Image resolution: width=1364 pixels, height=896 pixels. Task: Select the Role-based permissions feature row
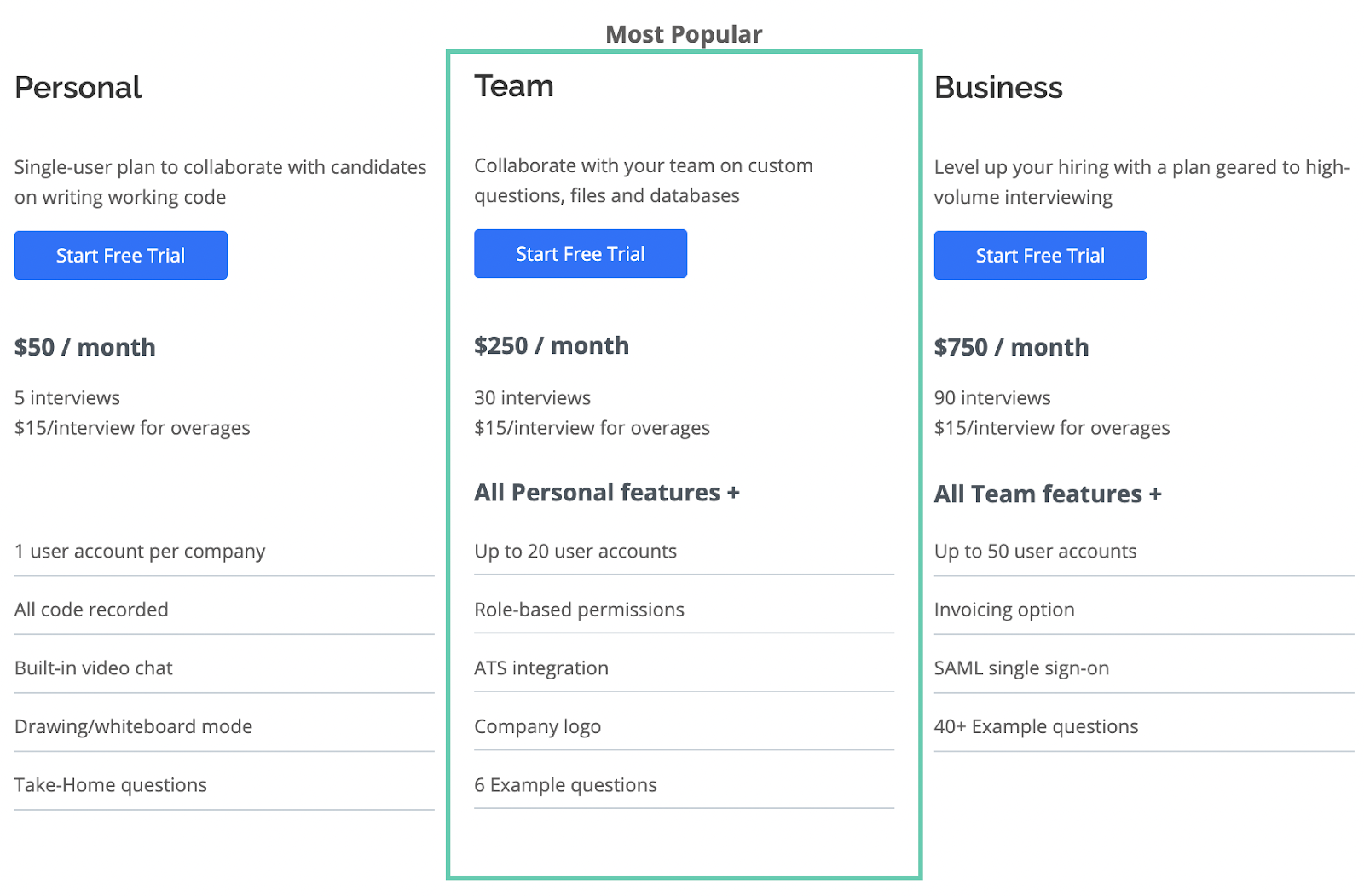point(580,610)
